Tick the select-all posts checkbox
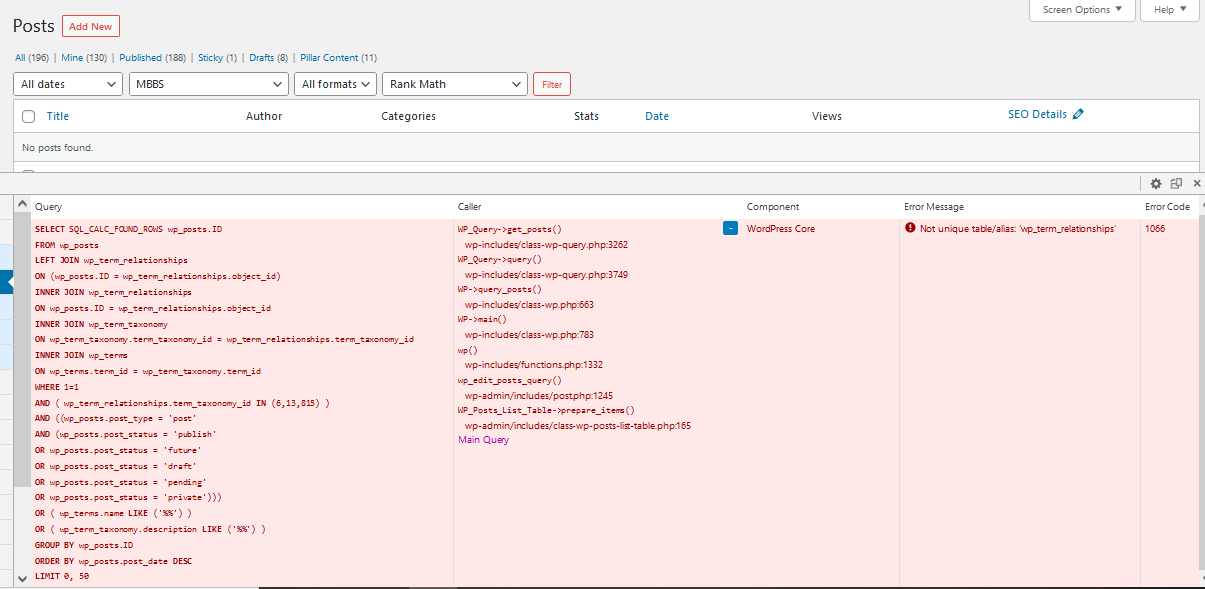 28,116
